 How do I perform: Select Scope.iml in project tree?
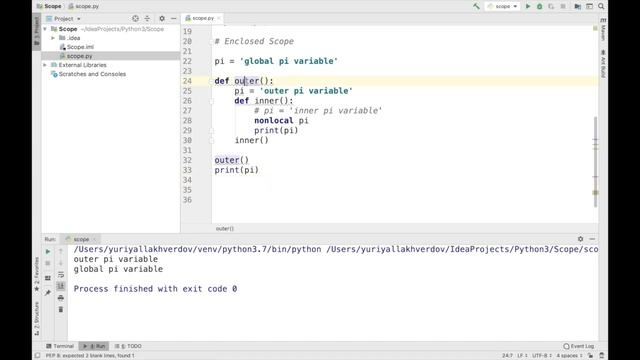pyautogui.click(x=77, y=47)
